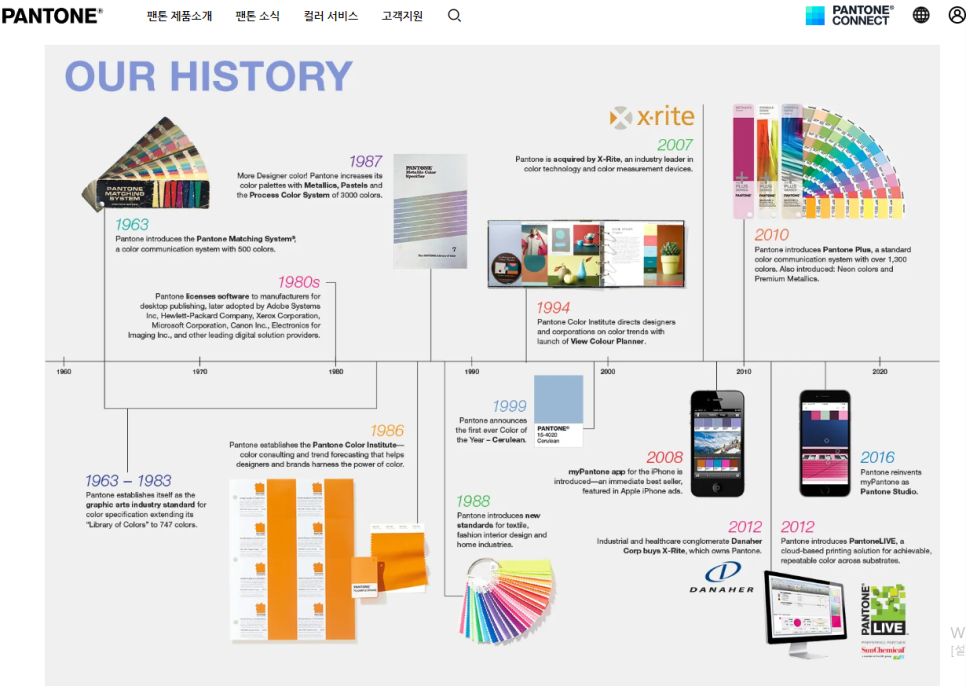Screen dimensions: 966x690
Task: Click the 'Pantone introduces Pantone Plus' description
Action: [832, 264]
